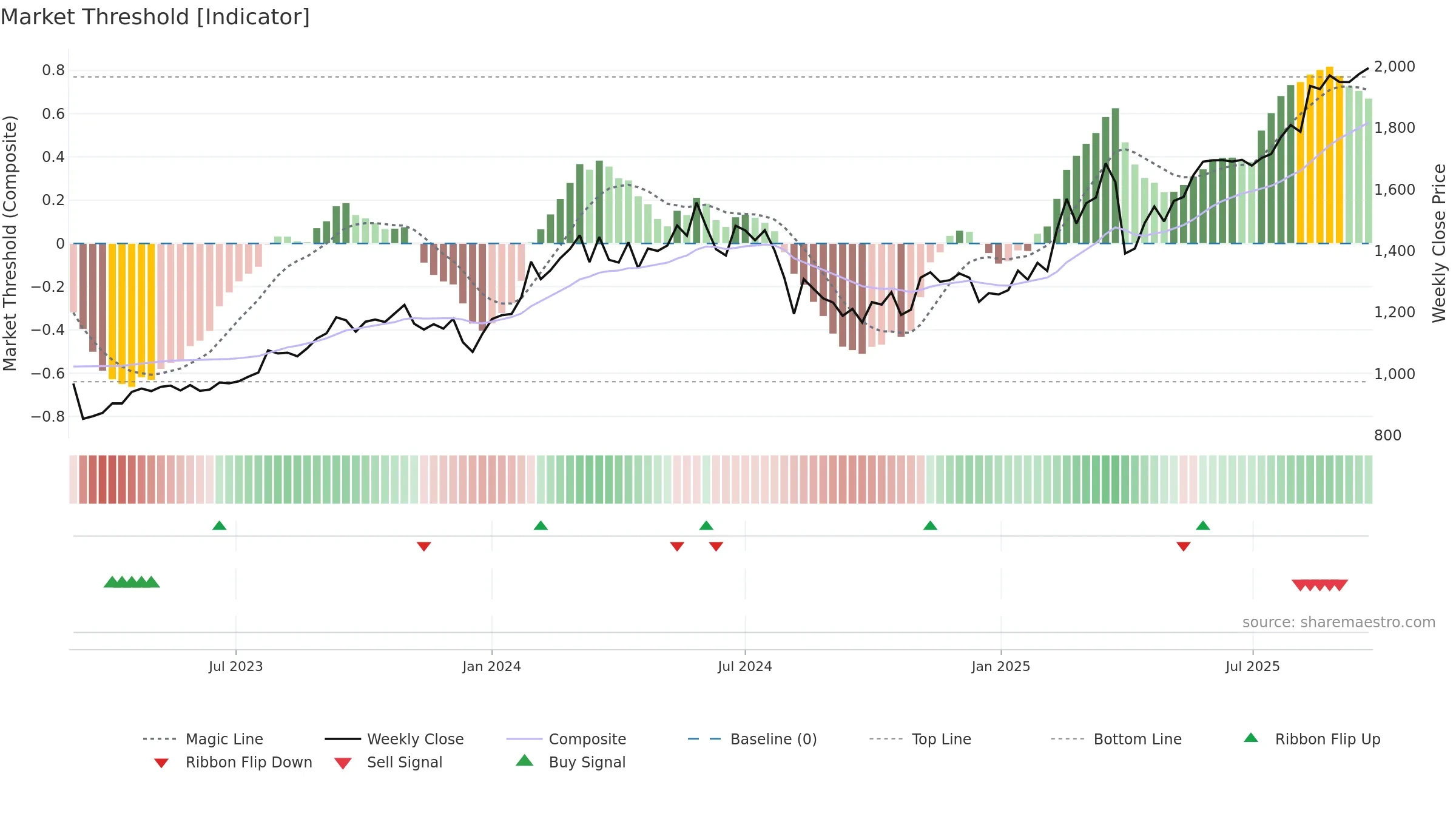Screen dimensions: 1456x819
Task: Click the lowest yellow bar in early 2023
Action: [132, 315]
